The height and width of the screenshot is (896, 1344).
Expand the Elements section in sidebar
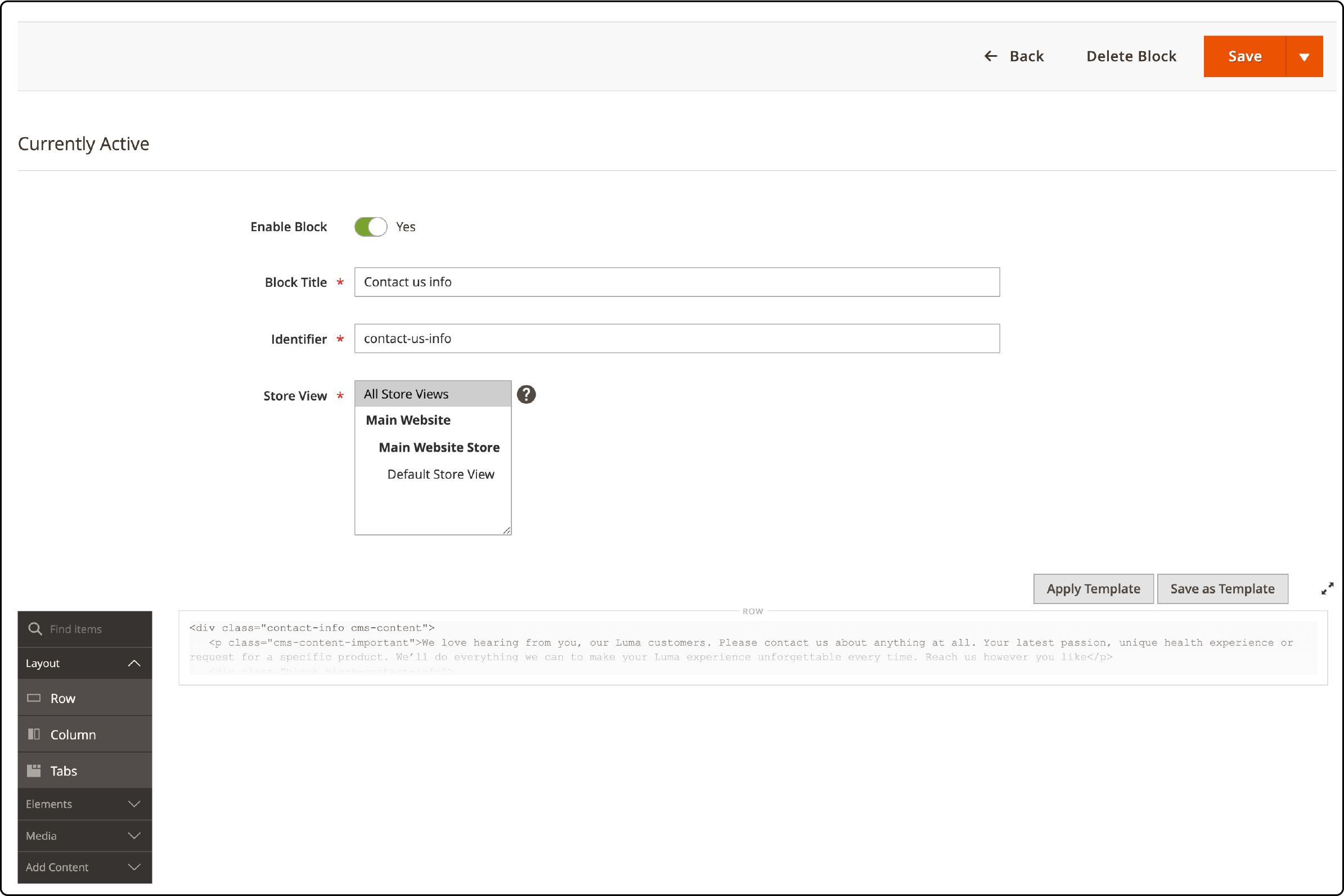(85, 803)
